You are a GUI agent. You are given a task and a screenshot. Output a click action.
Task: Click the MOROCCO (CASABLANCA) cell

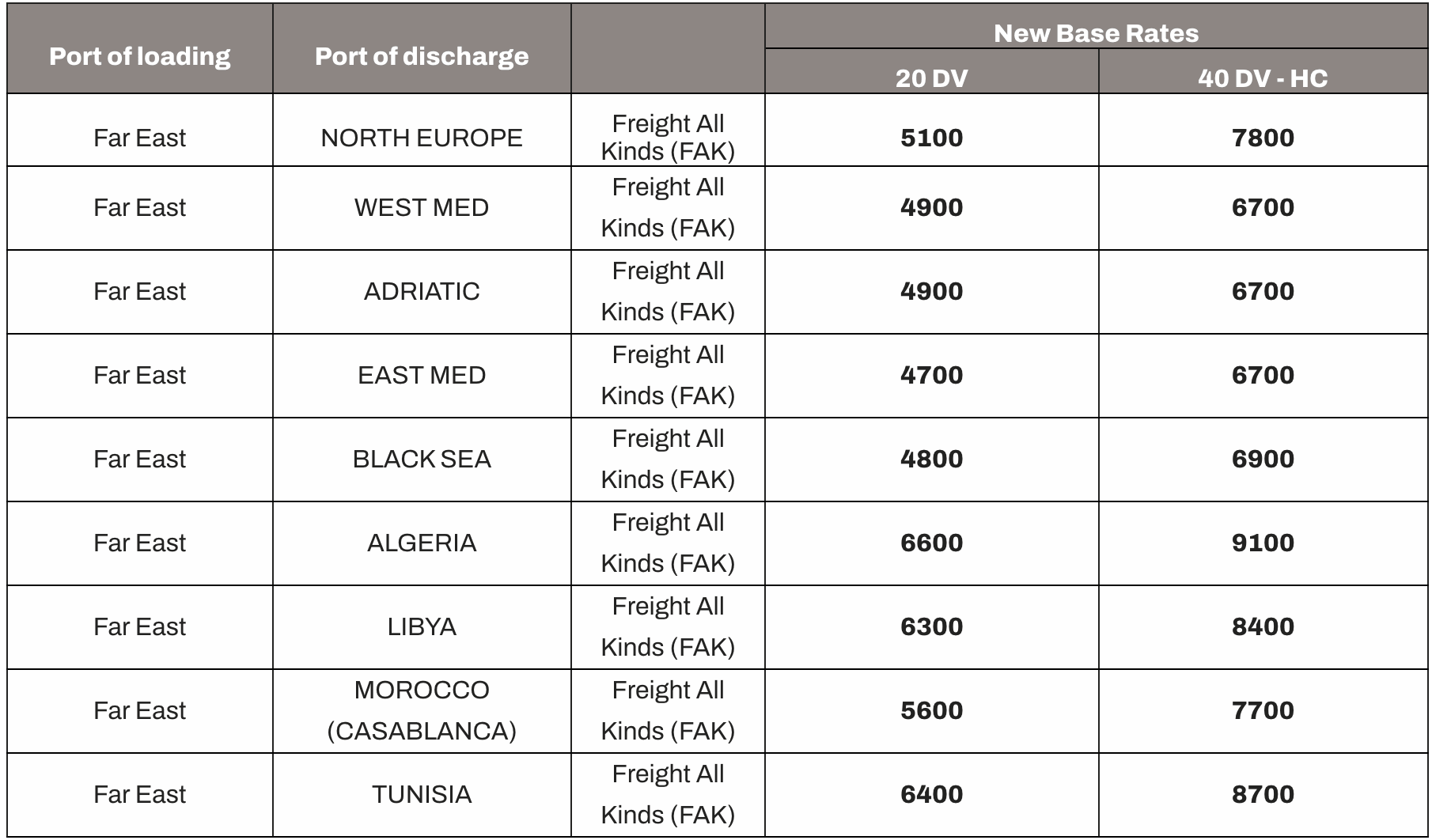click(422, 710)
